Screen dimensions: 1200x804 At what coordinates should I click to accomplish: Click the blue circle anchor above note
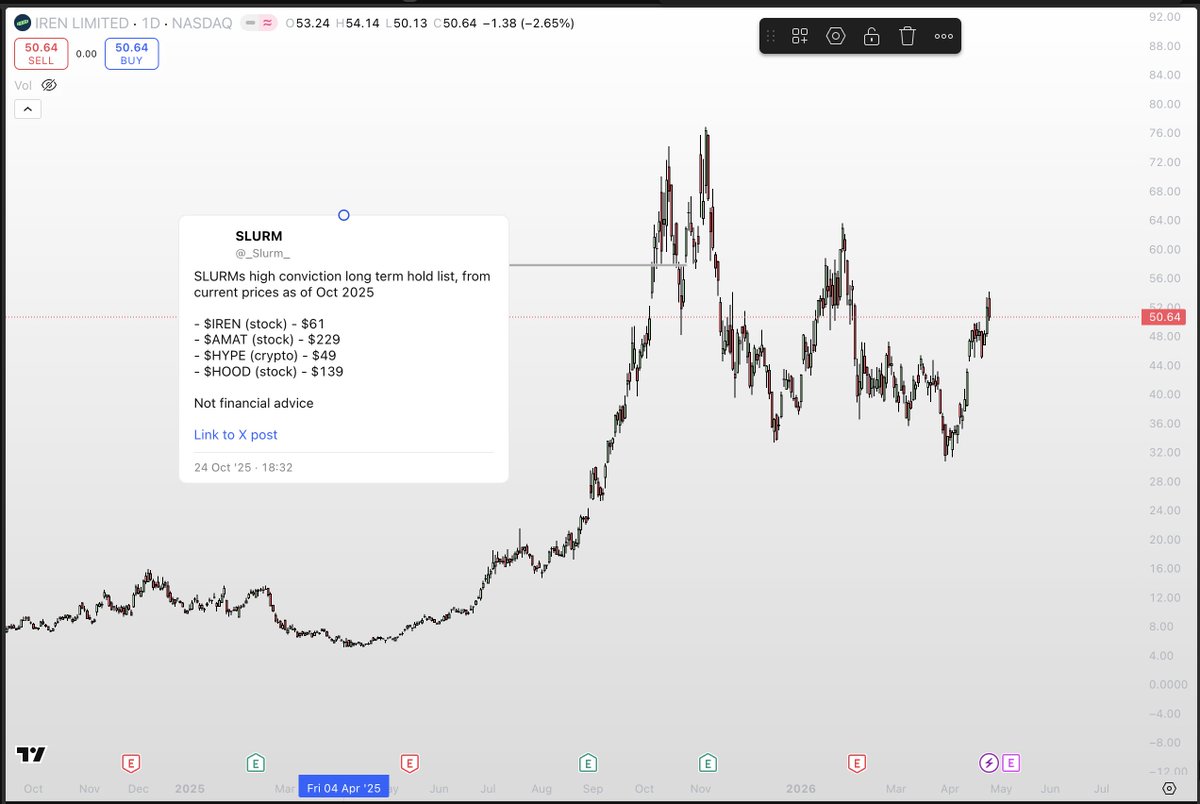coord(344,215)
